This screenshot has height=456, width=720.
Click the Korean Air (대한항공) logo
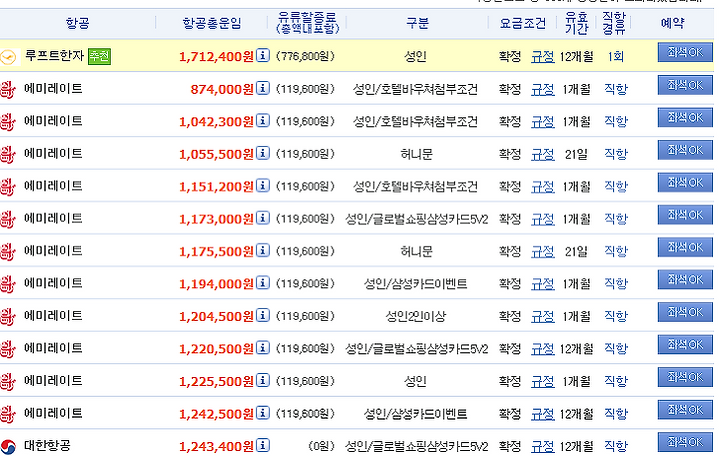point(8,446)
